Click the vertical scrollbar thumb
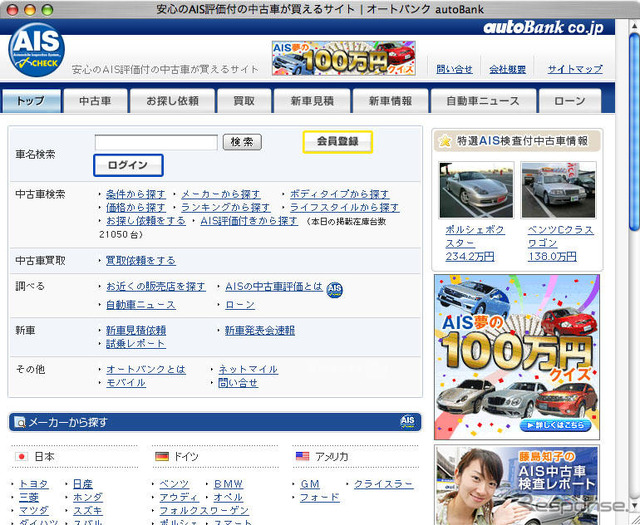This screenshot has width=640, height=525. coord(634,131)
